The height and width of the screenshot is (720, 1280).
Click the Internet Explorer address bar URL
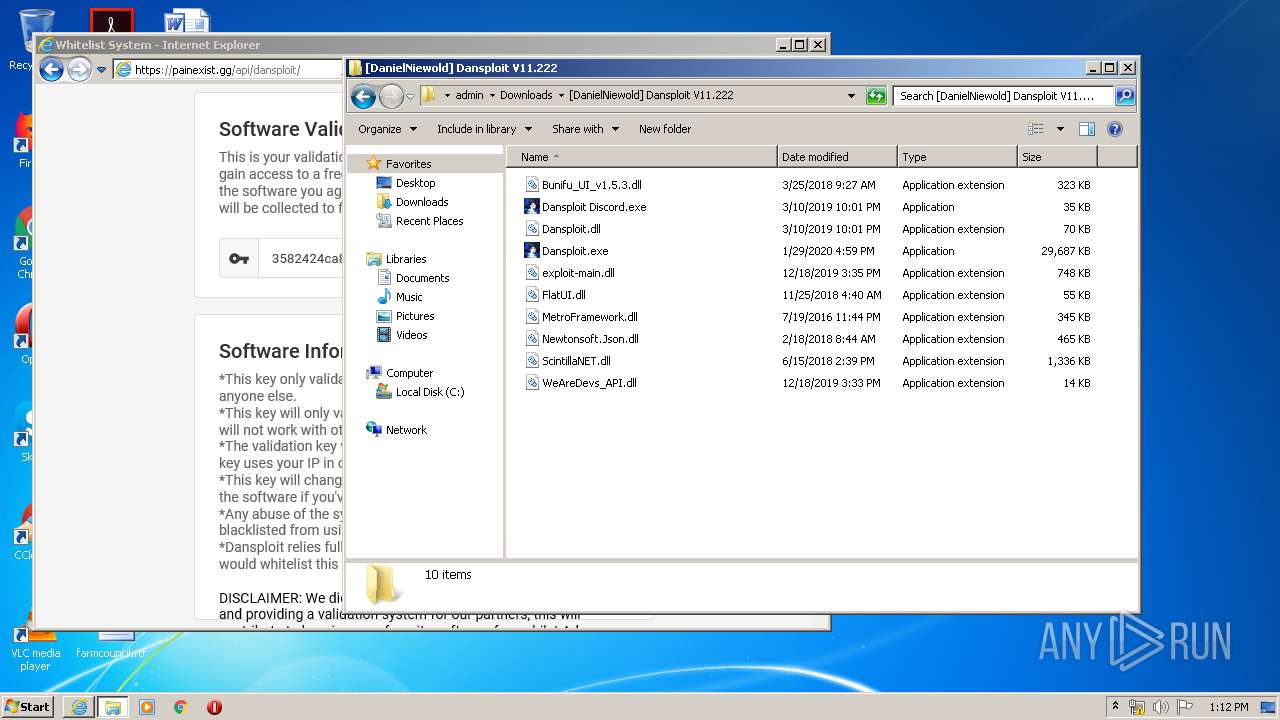point(217,70)
